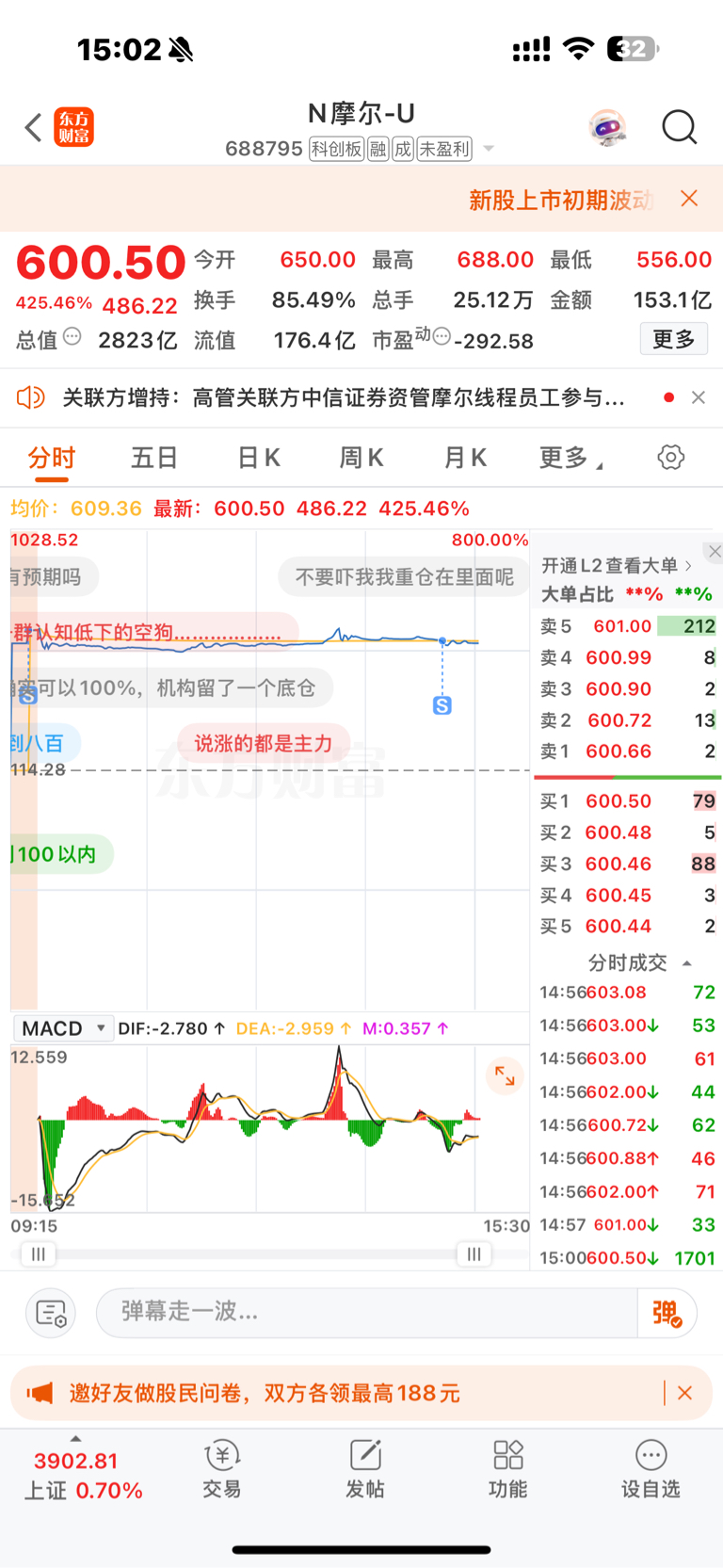Expand the MACD chart to fullscreen
The width and height of the screenshot is (723, 1568).
[505, 1076]
